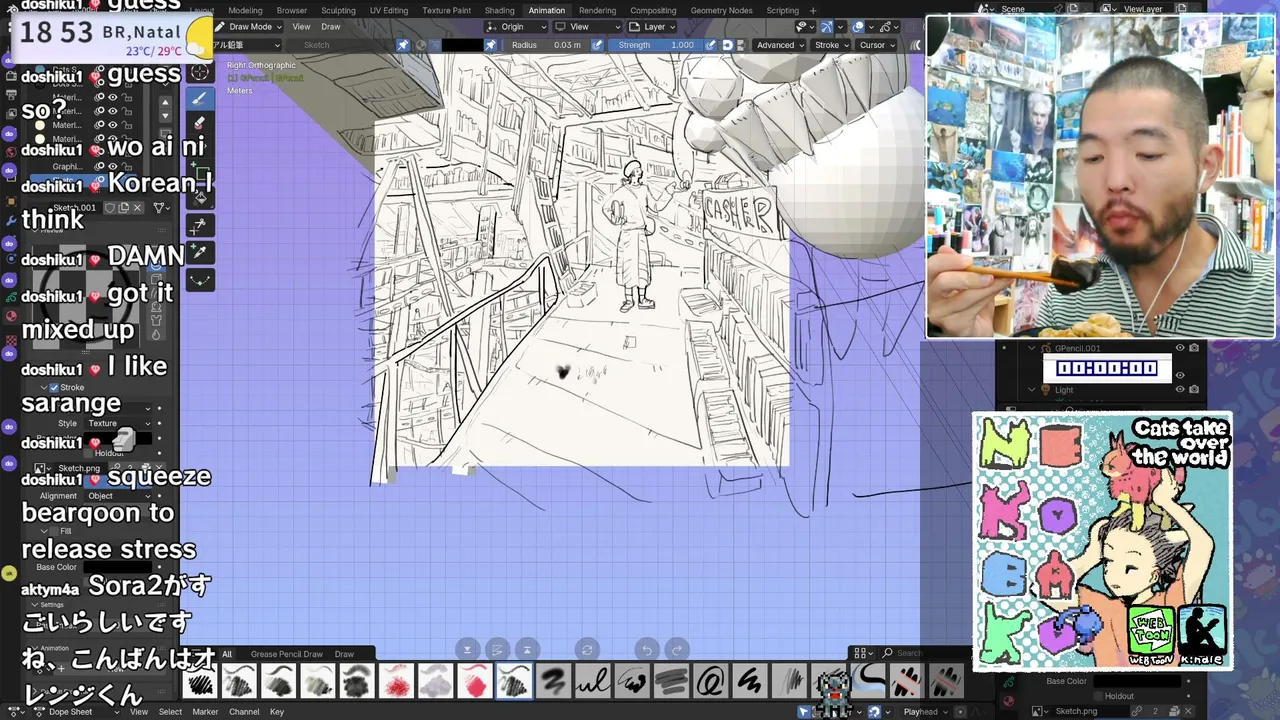The image size is (1280, 720).
Task: Select the highlighted pencil brush thumbnail
Action: click(514, 682)
